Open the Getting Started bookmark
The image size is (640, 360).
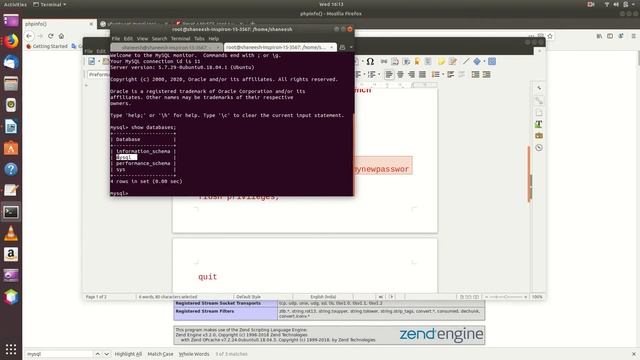[x=47, y=46]
